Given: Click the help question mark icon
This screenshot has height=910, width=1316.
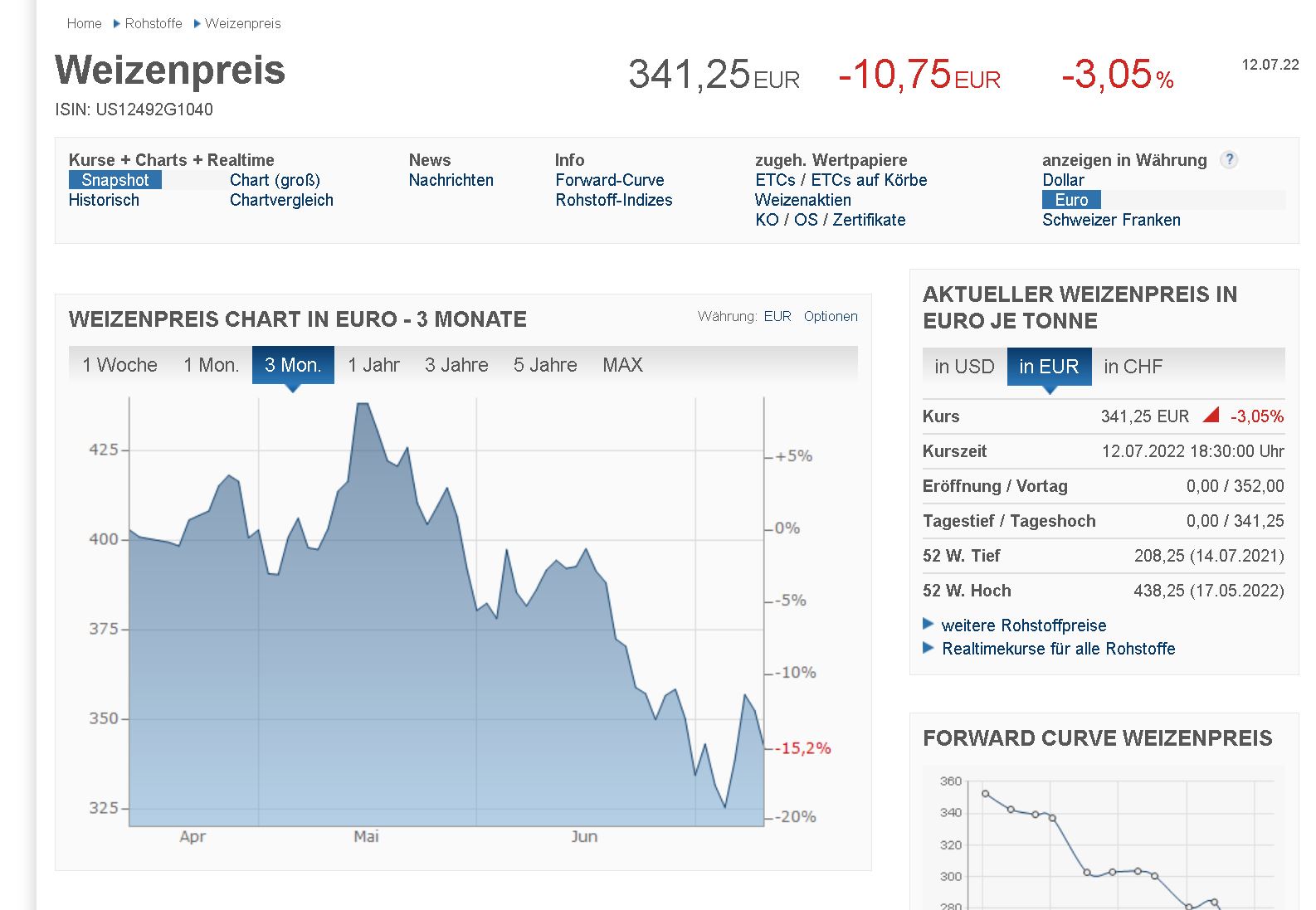Looking at the screenshot, I should (1229, 160).
